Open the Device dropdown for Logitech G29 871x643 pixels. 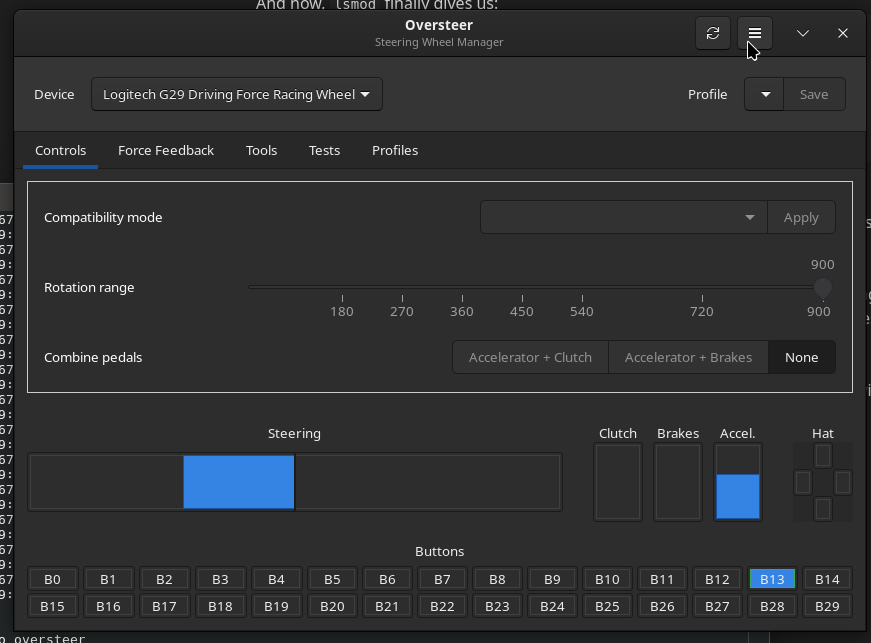click(x=237, y=95)
